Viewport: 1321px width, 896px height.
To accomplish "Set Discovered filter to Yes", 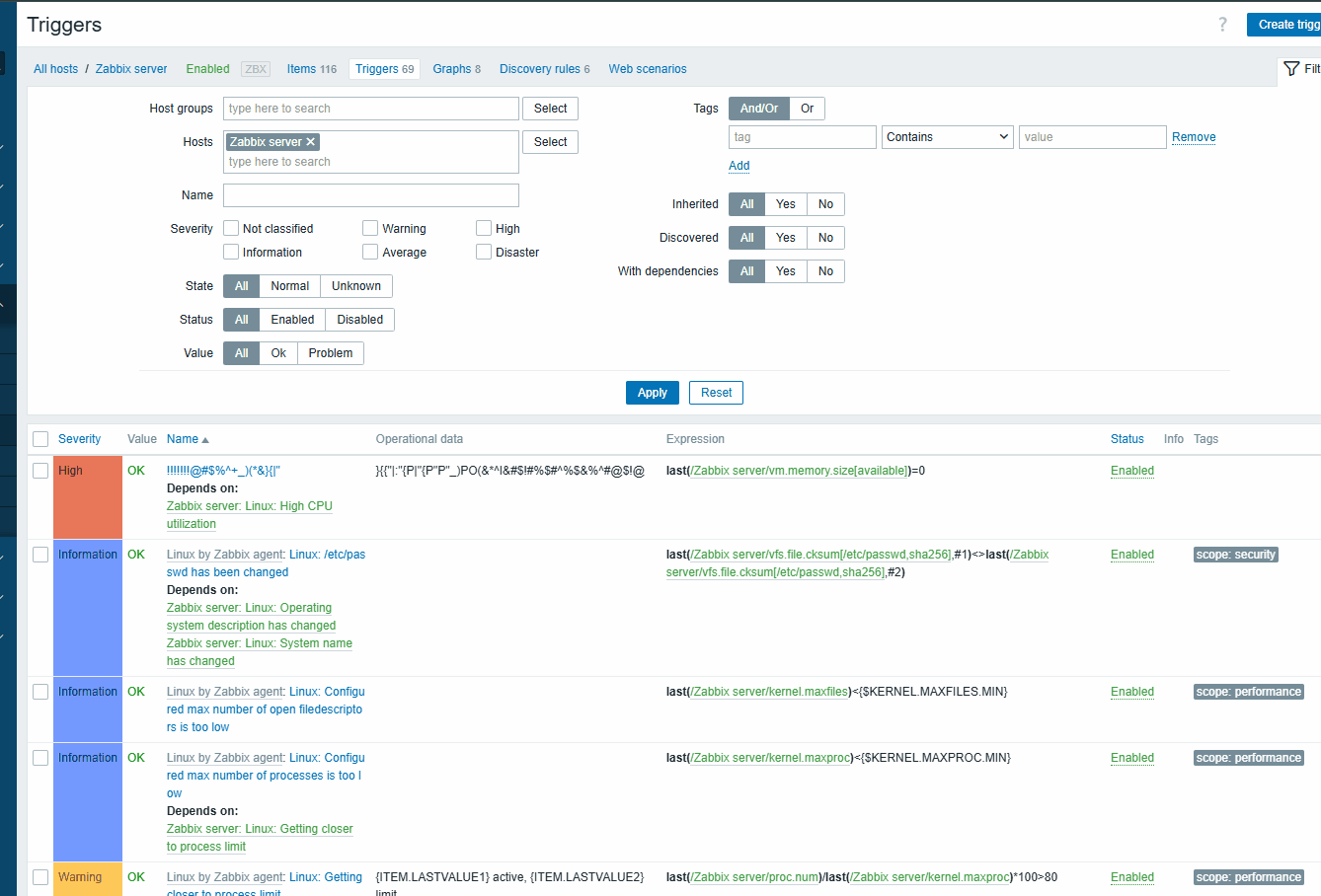I will pos(786,238).
